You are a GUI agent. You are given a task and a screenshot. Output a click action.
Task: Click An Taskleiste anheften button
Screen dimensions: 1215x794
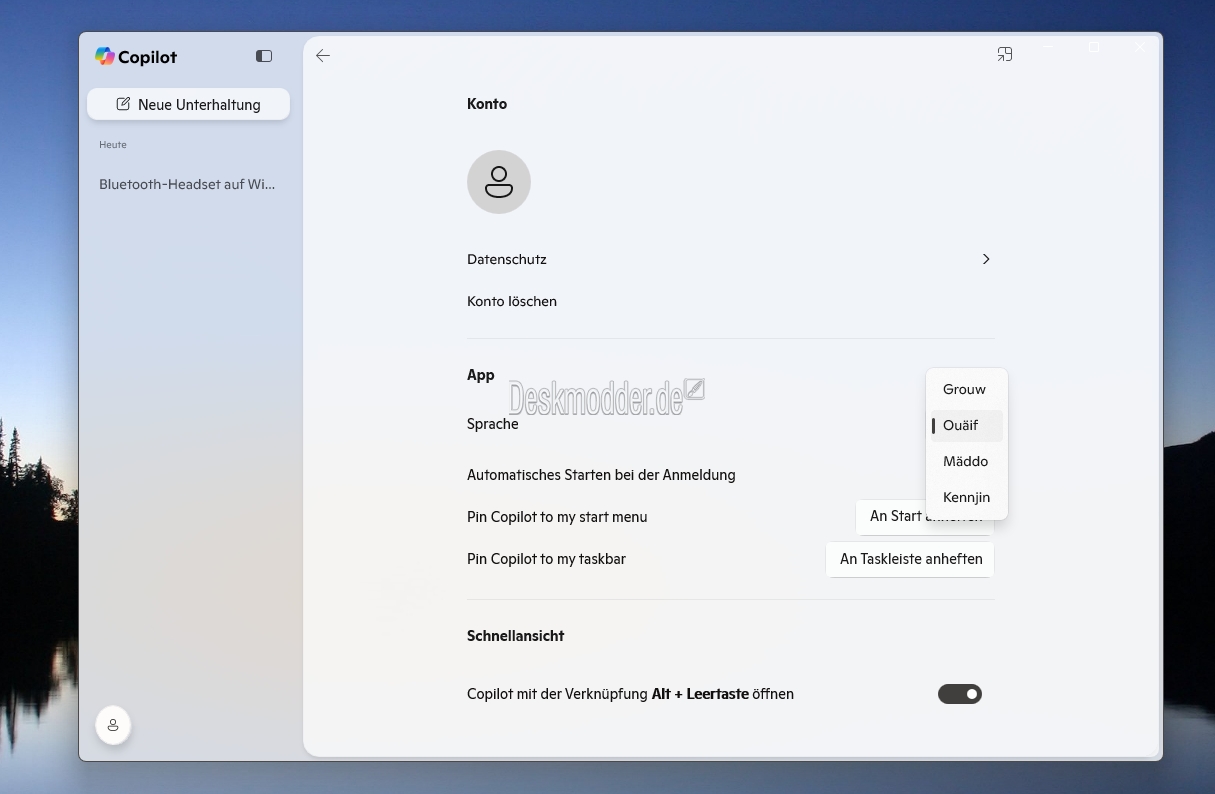[911, 559]
